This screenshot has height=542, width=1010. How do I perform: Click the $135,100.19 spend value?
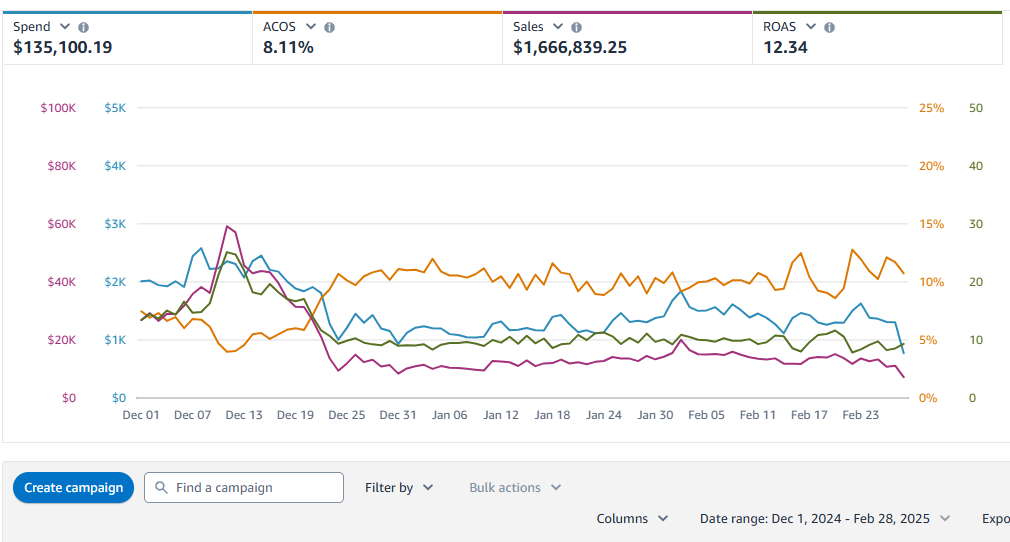(62, 48)
